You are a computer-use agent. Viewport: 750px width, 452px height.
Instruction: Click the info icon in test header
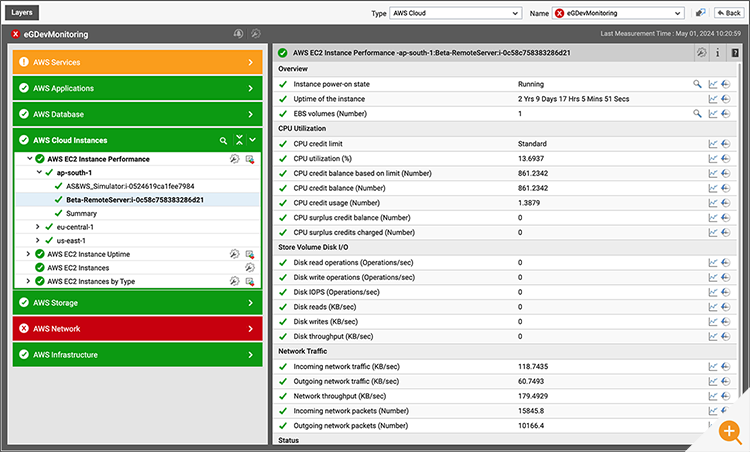click(717, 53)
